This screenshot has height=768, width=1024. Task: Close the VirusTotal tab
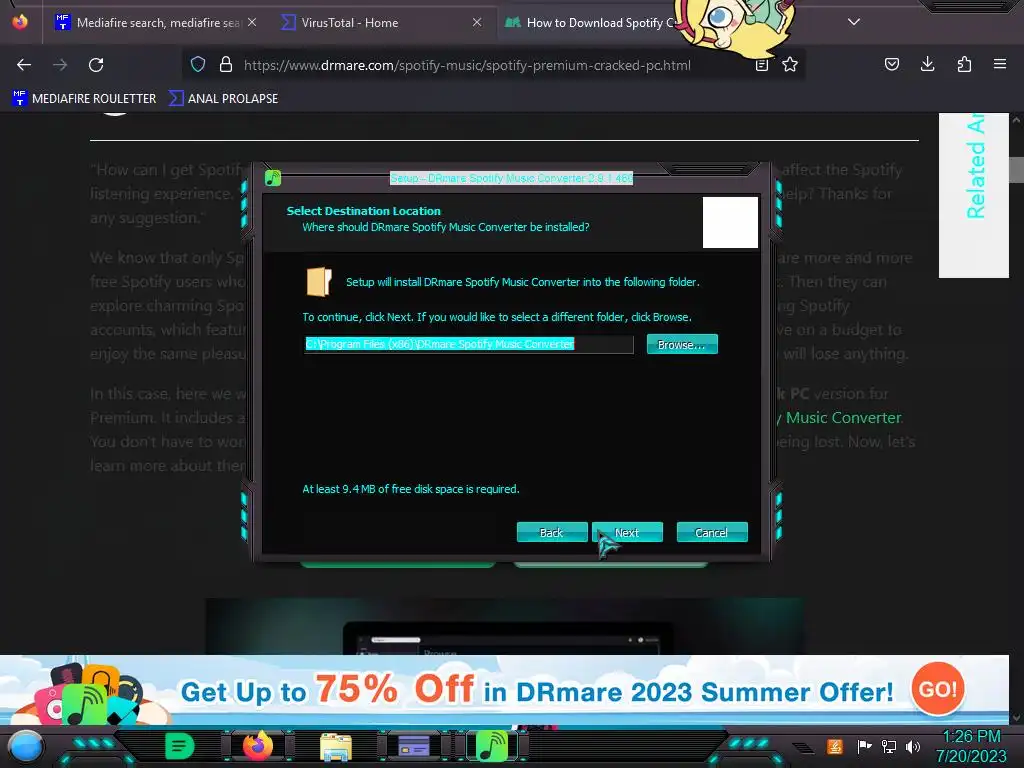coord(477,22)
